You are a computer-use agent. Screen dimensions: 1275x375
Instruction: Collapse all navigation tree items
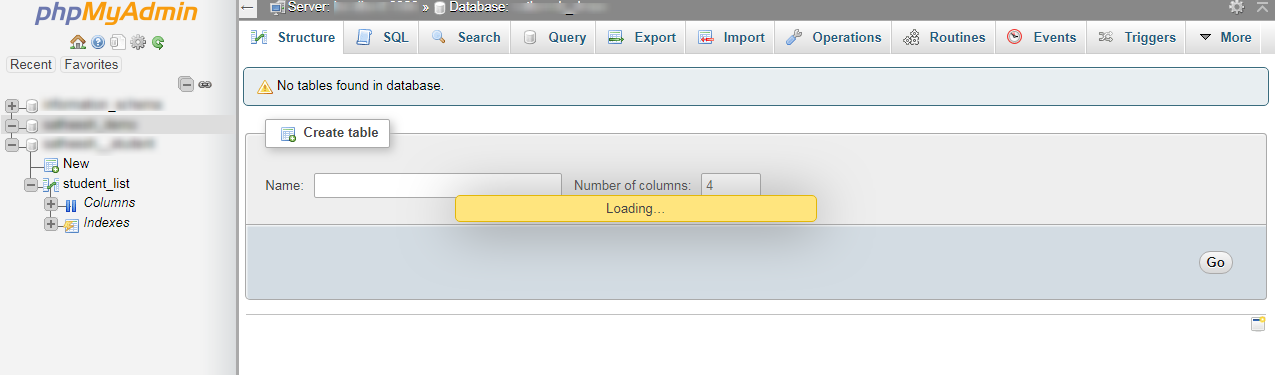click(186, 84)
